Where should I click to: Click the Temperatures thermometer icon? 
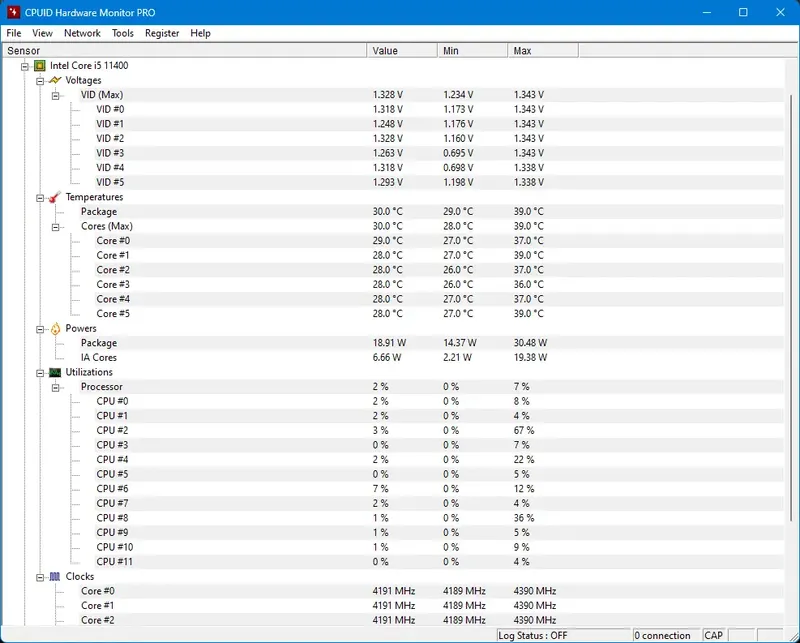(55, 197)
